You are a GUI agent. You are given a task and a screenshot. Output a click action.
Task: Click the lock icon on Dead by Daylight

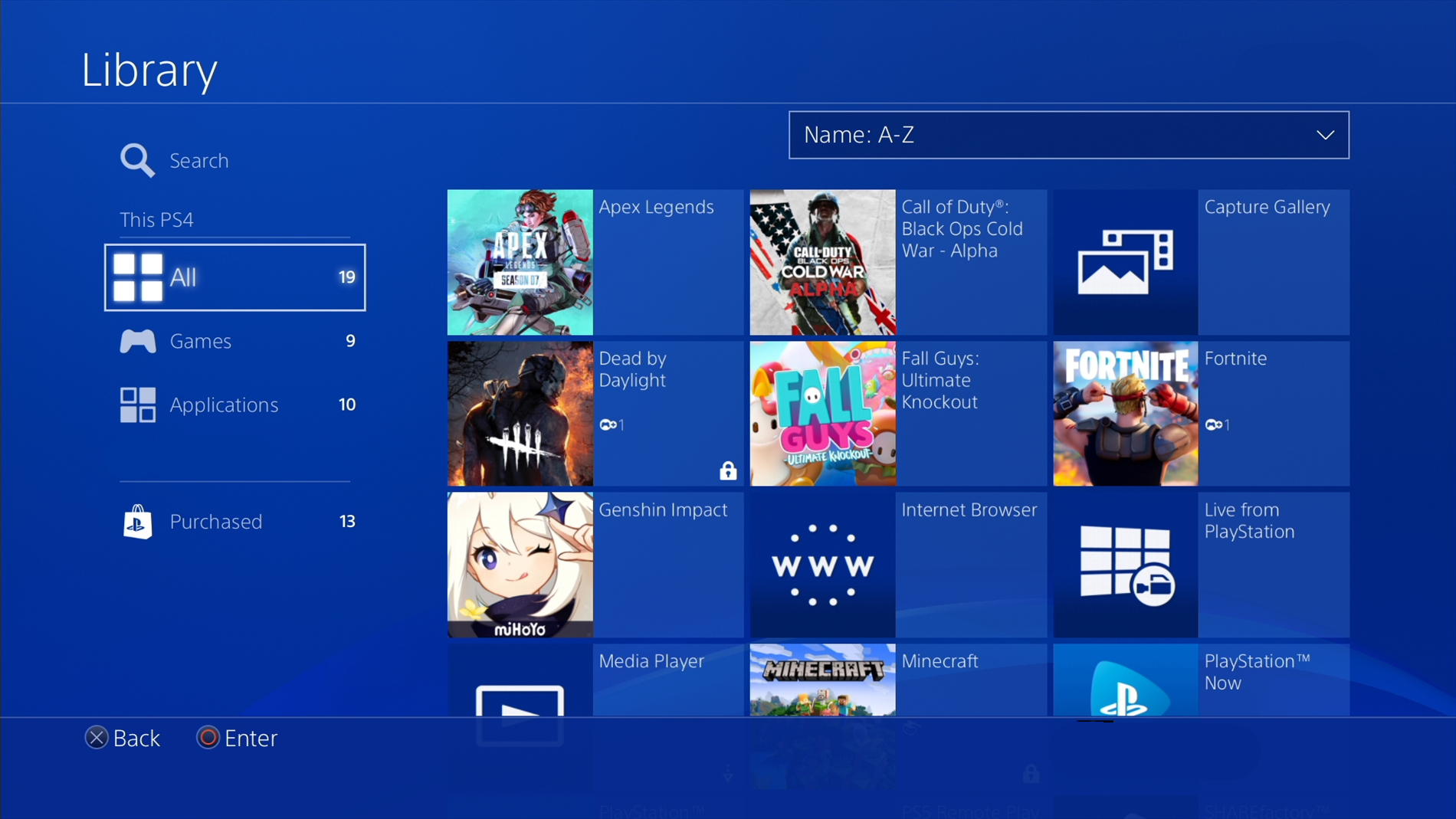click(728, 470)
